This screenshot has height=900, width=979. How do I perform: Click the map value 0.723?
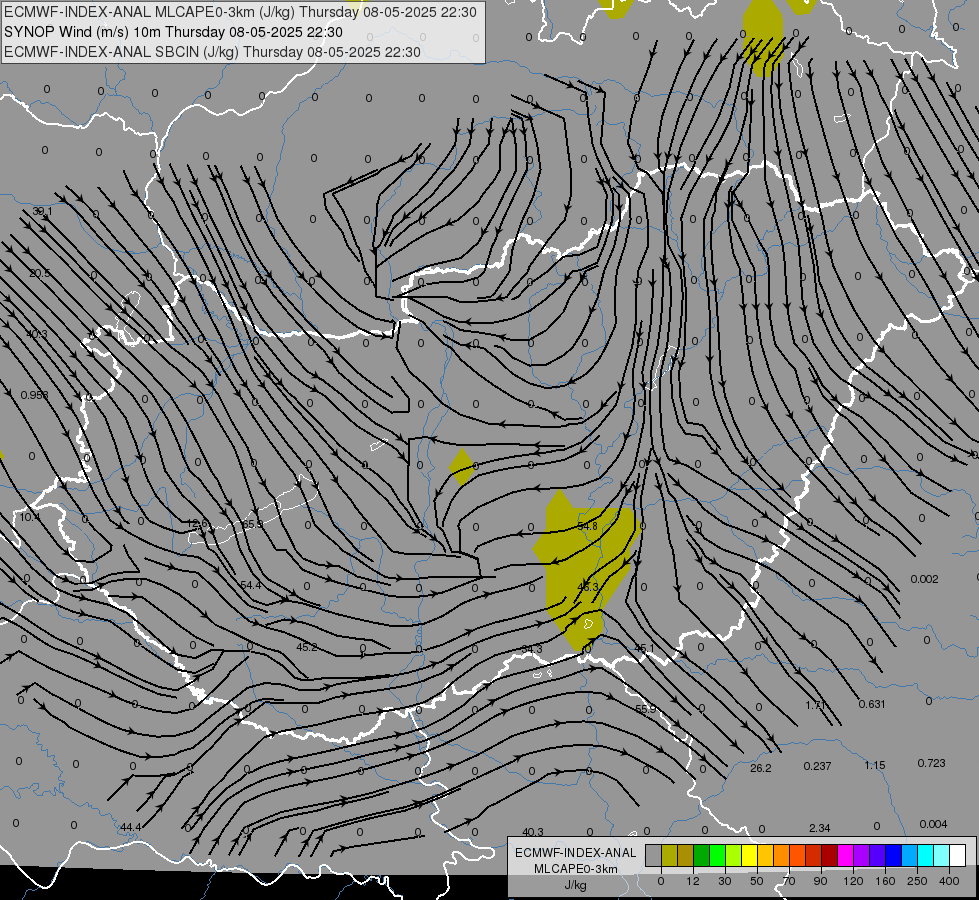pyautogui.click(x=932, y=763)
